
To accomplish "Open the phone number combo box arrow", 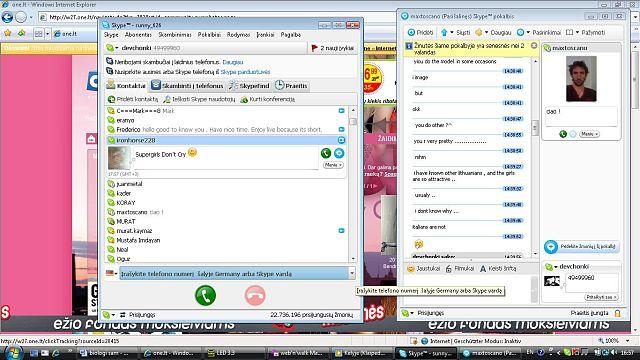I will coord(352,273).
